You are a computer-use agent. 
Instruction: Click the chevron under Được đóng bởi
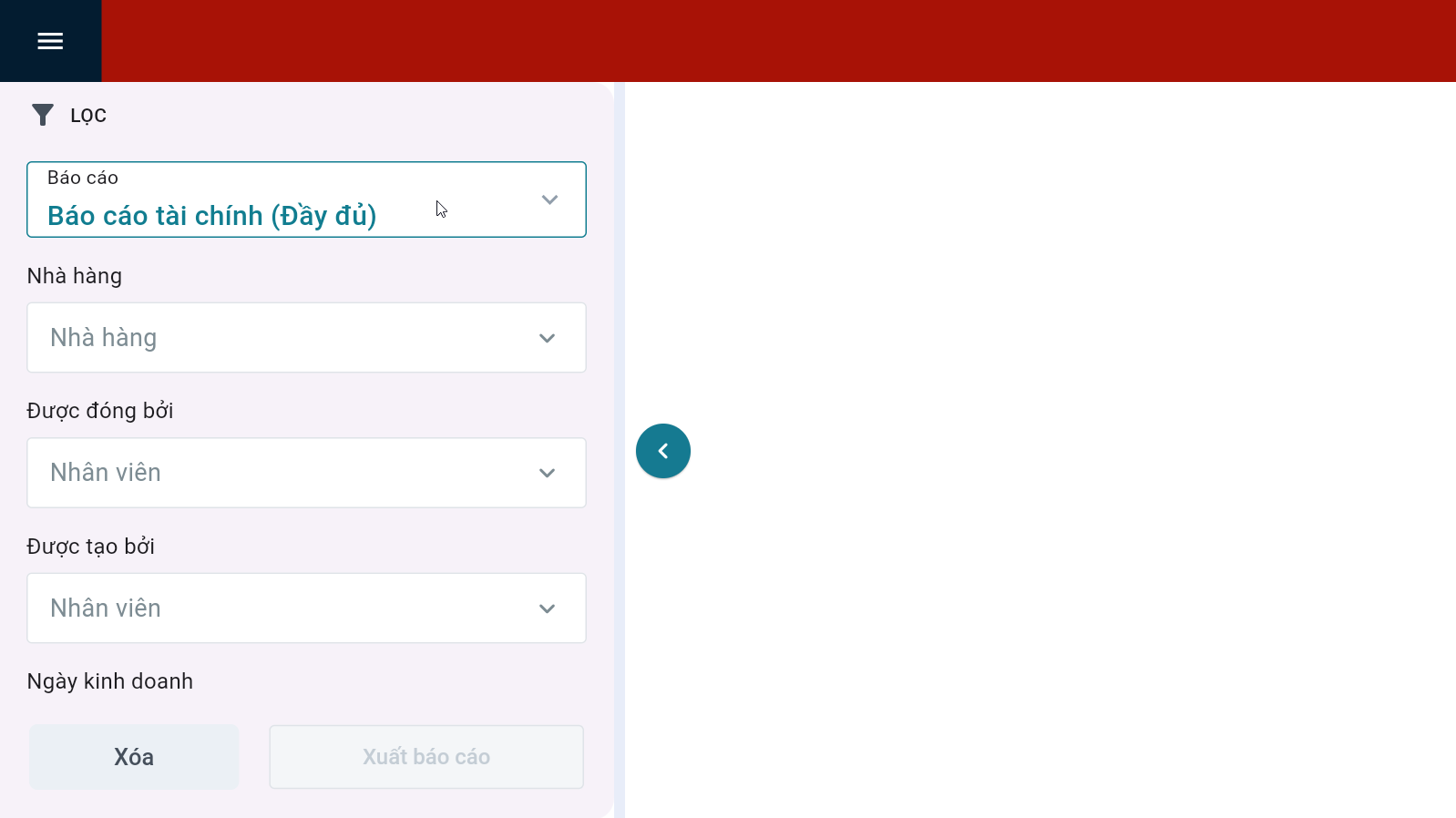tap(547, 473)
